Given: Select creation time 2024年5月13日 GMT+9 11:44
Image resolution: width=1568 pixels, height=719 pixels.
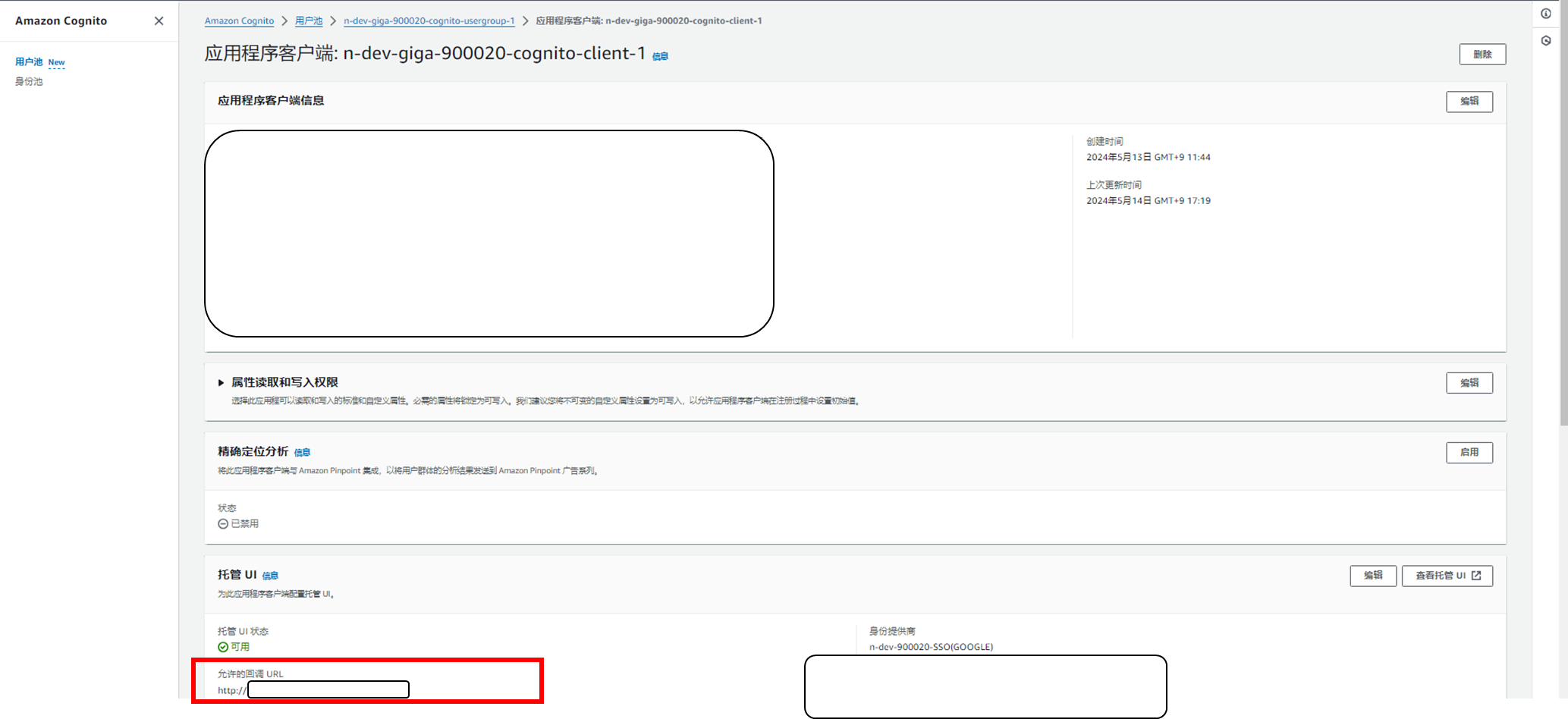Looking at the screenshot, I should [x=1149, y=158].
